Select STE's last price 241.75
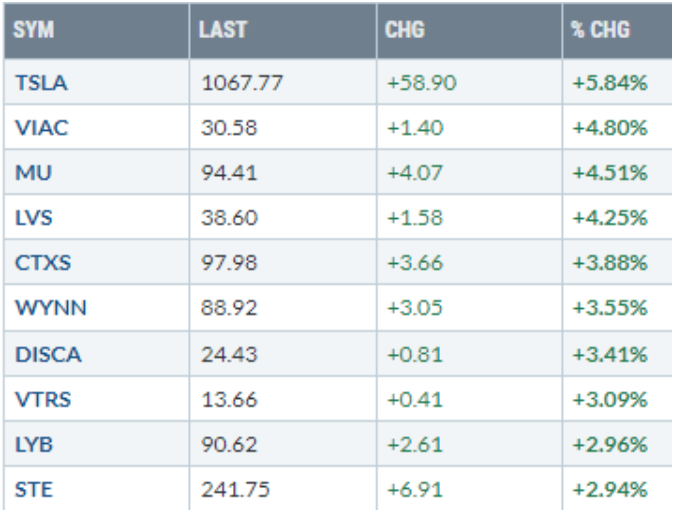This screenshot has height=510, width=674. pos(235,490)
